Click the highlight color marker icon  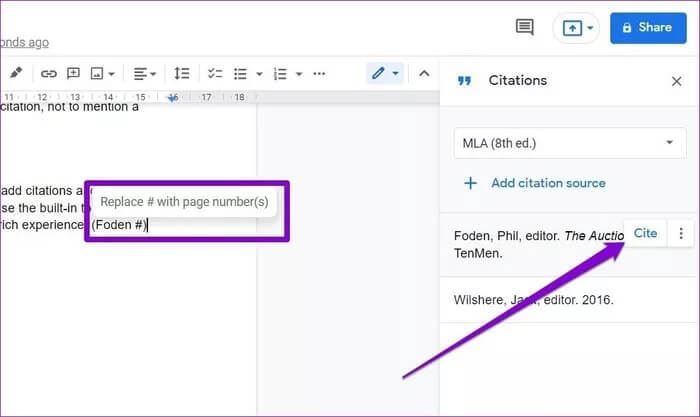(15, 73)
